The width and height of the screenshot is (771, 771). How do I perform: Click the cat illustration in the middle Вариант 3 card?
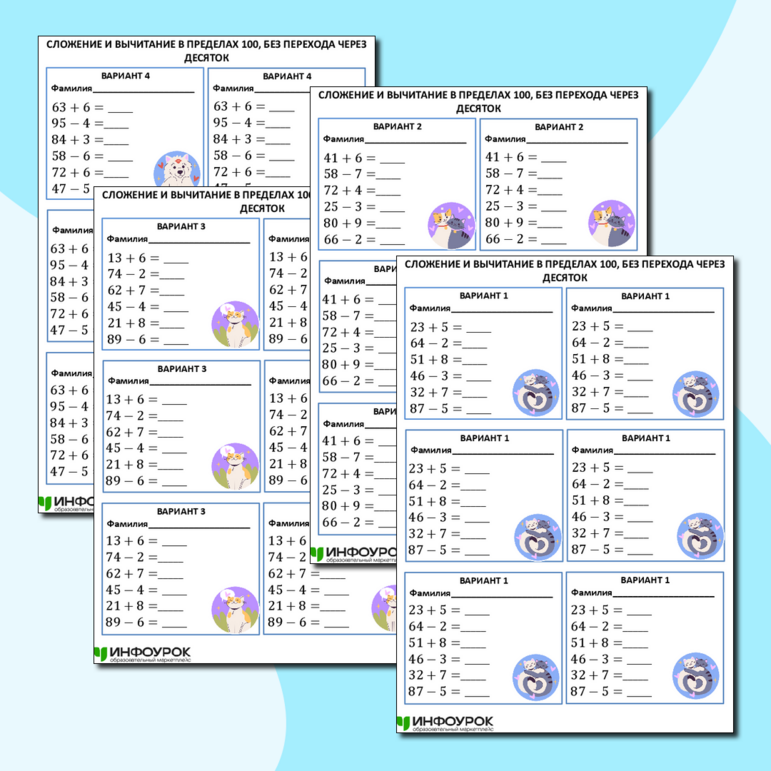[235, 466]
